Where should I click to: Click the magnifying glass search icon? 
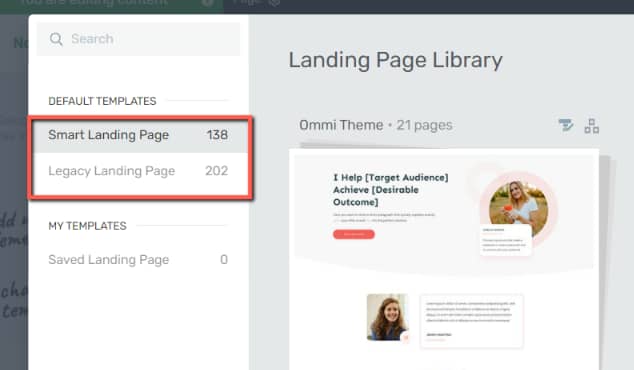pos(56,39)
